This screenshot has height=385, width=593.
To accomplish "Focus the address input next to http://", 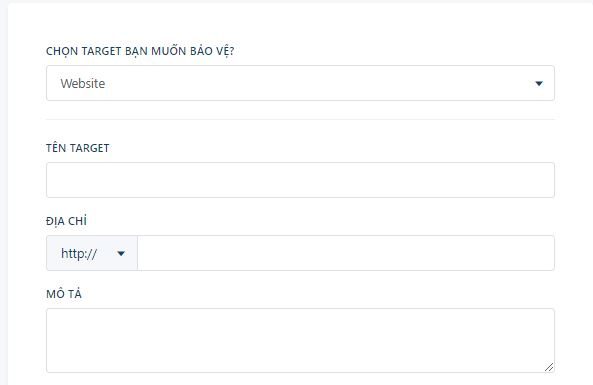I will pos(346,253).
